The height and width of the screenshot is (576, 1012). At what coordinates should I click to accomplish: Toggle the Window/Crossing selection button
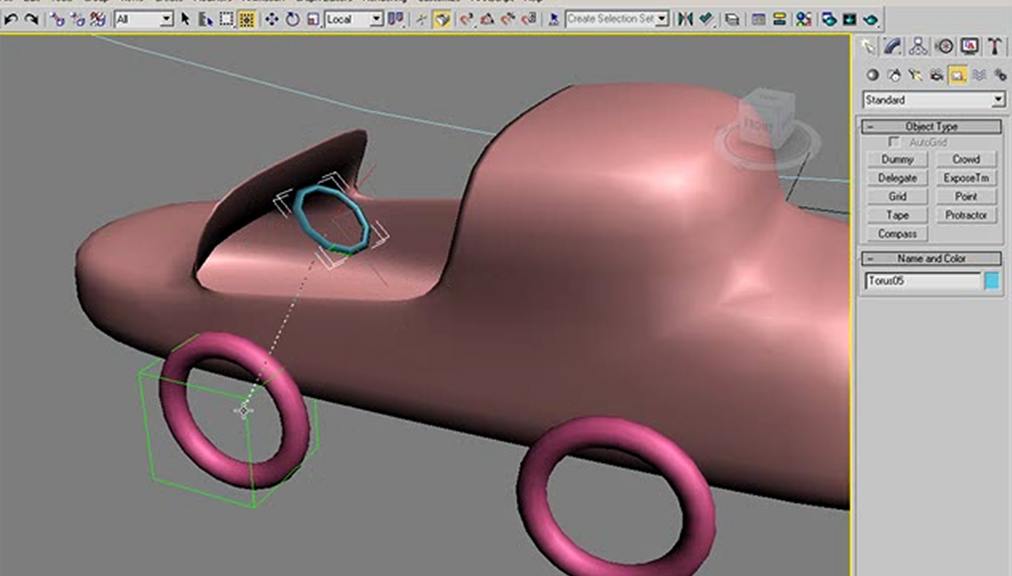pos(246,19)
